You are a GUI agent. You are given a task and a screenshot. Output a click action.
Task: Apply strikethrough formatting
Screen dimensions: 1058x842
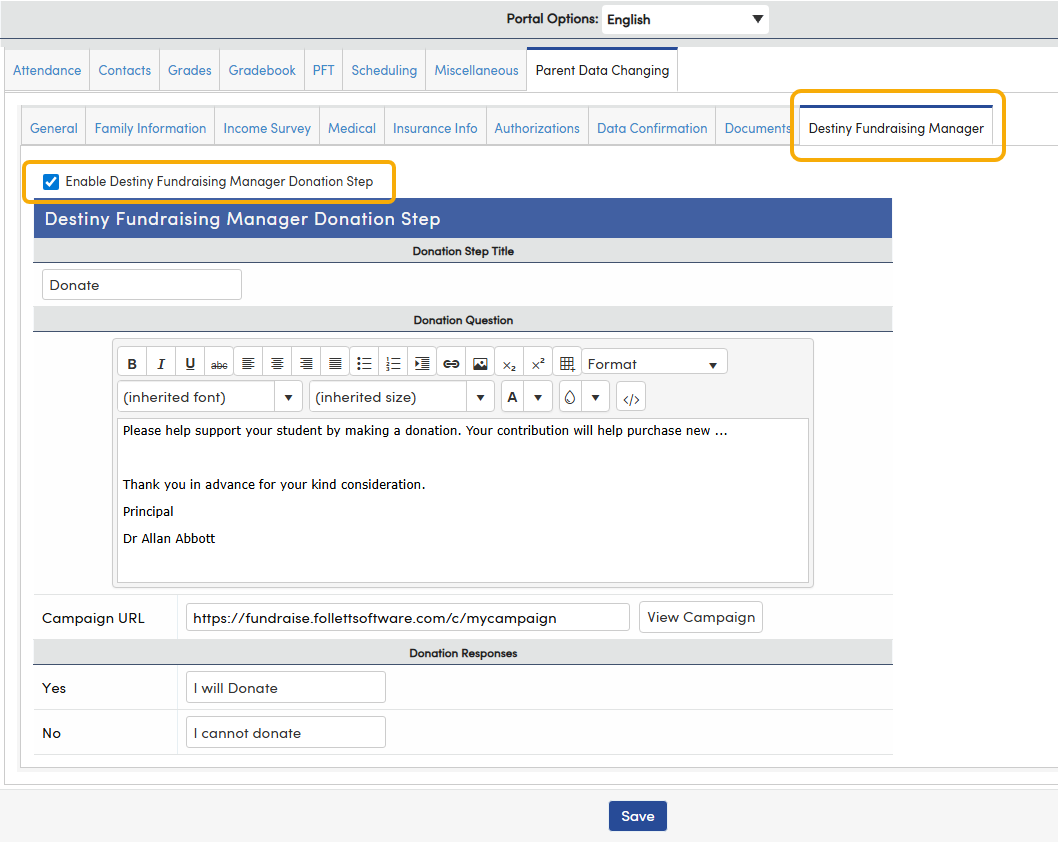(219, 364)
